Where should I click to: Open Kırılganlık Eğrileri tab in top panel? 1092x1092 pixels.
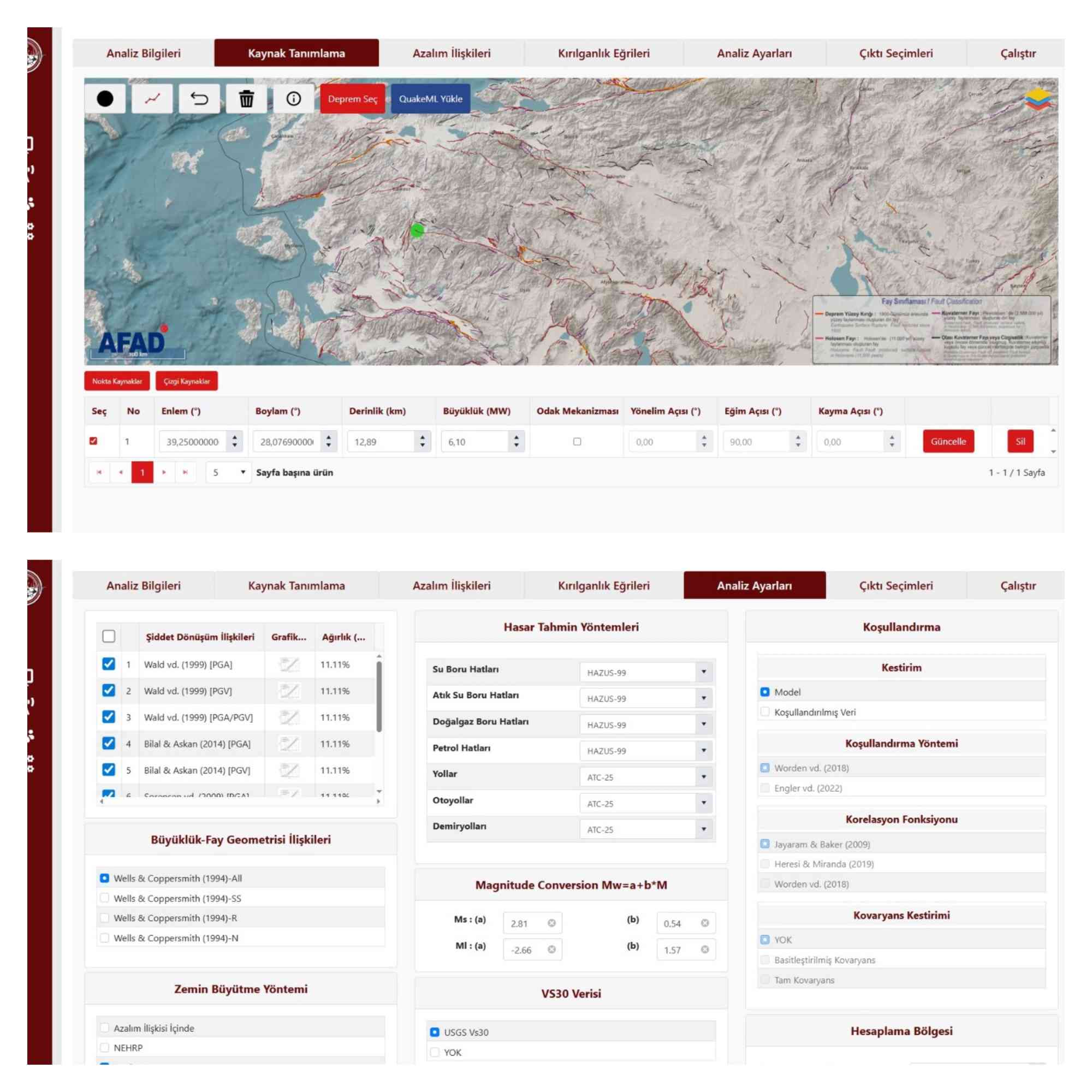point(604,53)
